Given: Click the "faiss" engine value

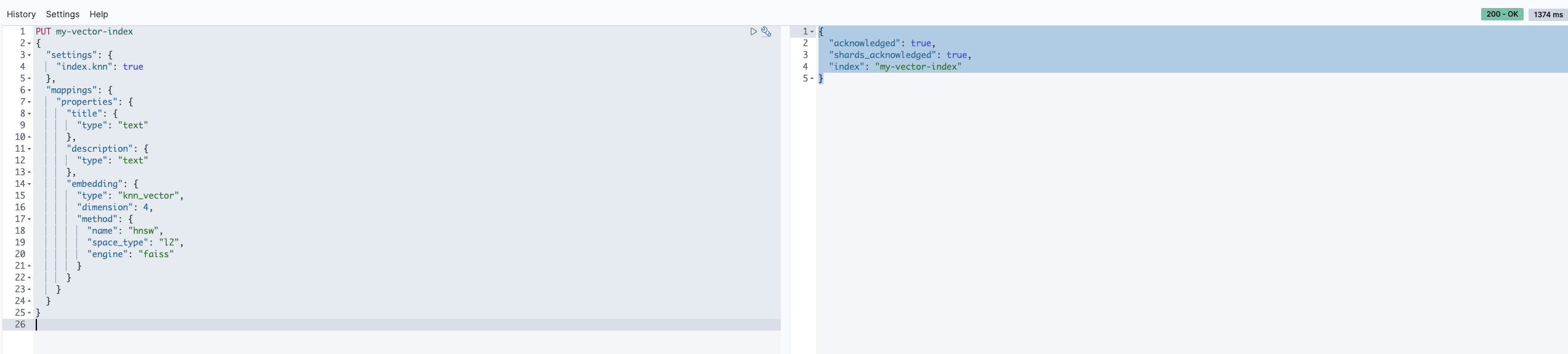Looking at the screenshot, I should 156,254.
